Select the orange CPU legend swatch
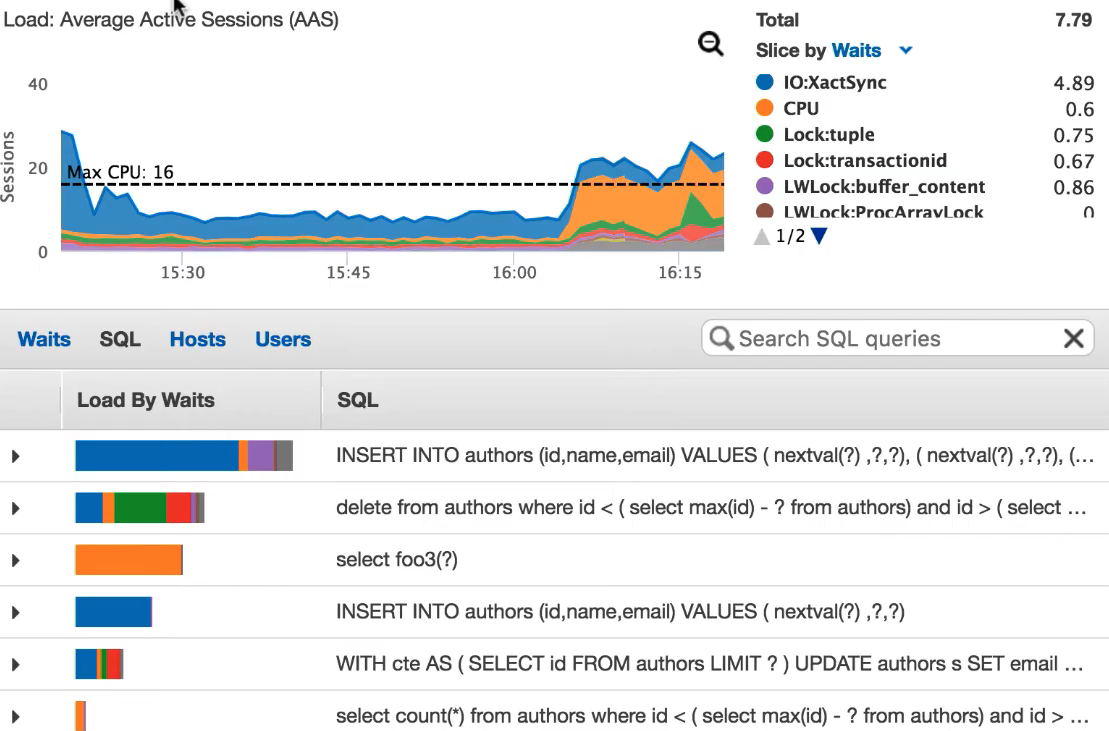Screen dimensions: 1109x731 (x=766, y=108)
